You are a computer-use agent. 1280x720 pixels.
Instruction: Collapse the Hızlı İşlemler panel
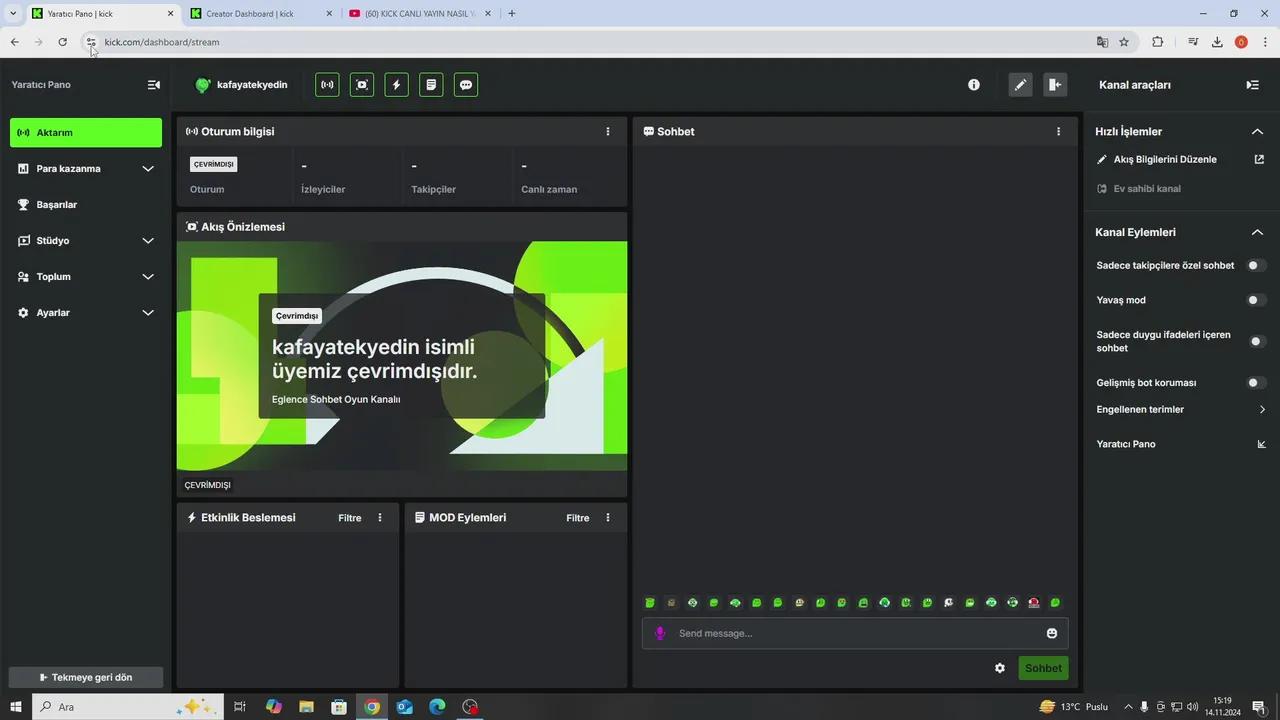[1257, 131]
